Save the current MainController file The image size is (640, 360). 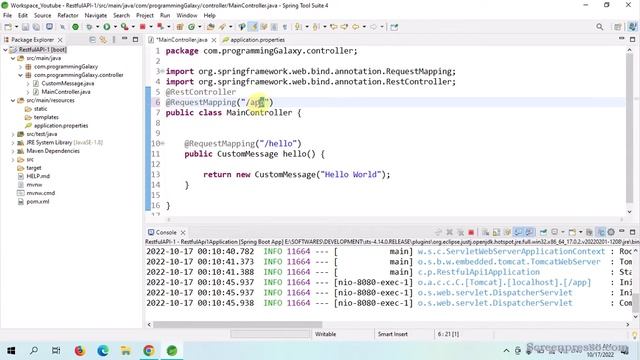point(25,27)
